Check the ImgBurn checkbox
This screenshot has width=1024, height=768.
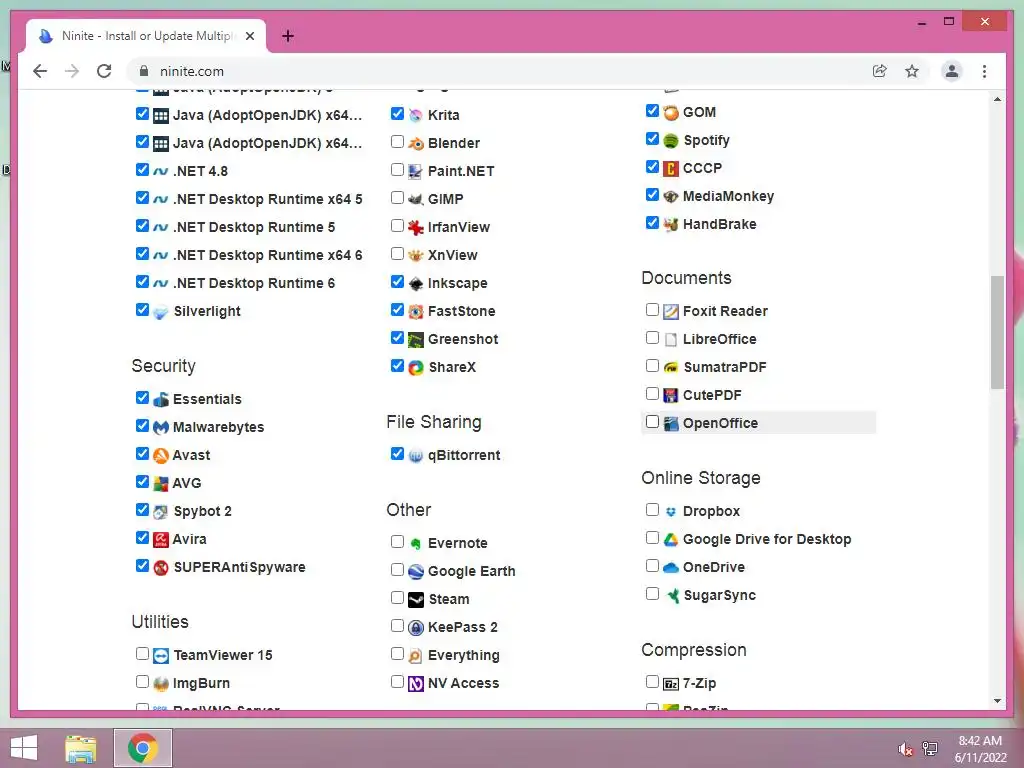(x=142, y=681)
